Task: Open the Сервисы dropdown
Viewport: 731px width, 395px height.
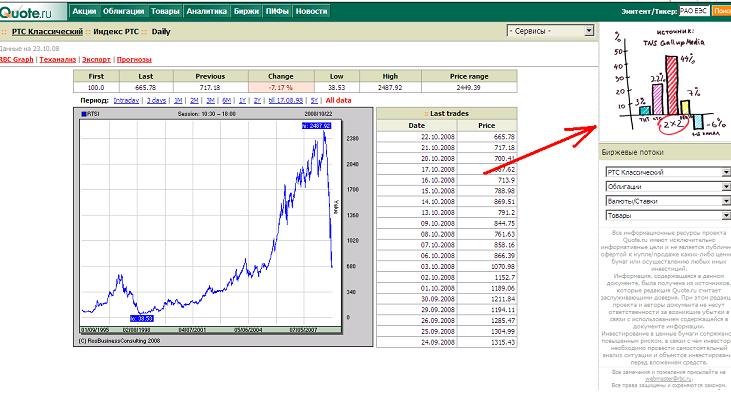Action: (x=550, y=31)
